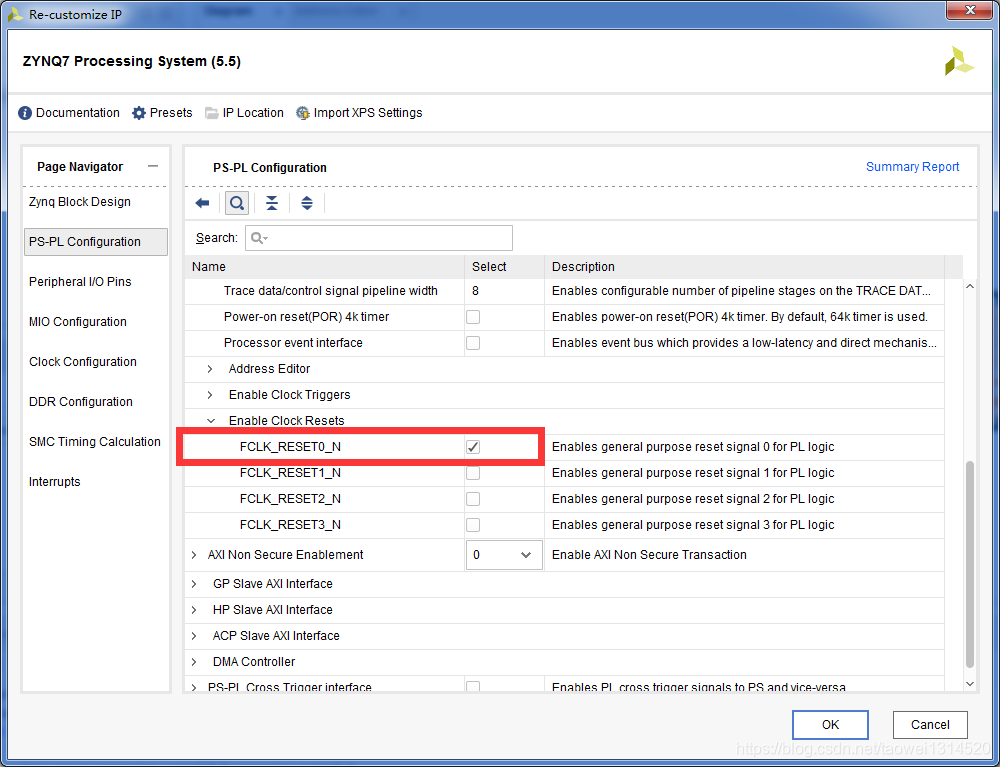This screenshot has width=1000, height=767.
Task: Click the Select column header
Action: pos(504,267)
